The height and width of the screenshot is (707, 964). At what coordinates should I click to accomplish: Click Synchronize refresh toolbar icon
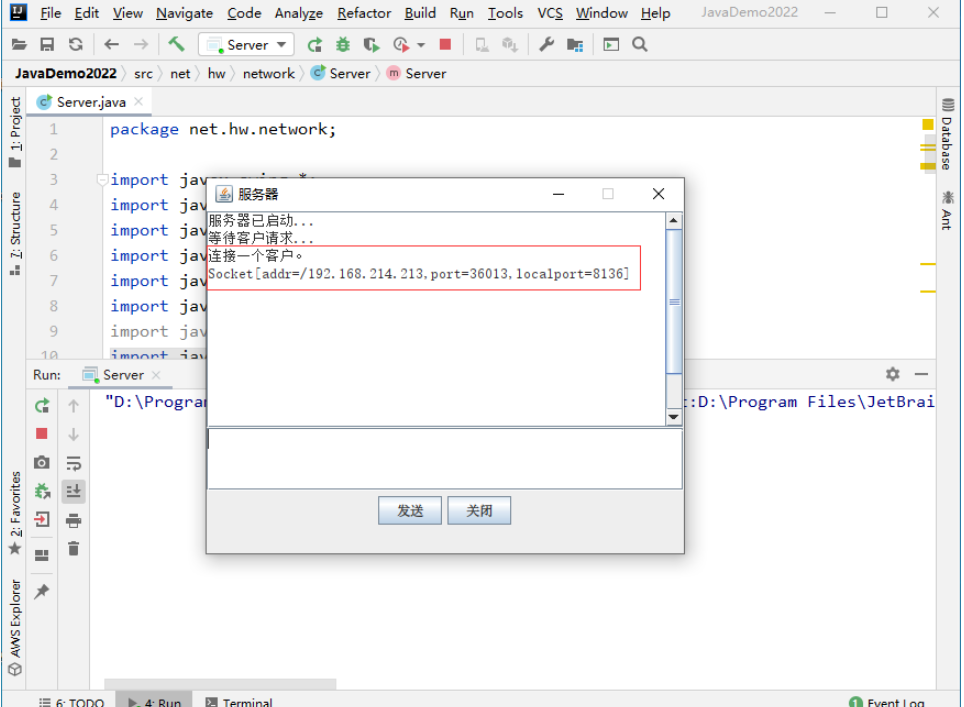click(76, 44)
